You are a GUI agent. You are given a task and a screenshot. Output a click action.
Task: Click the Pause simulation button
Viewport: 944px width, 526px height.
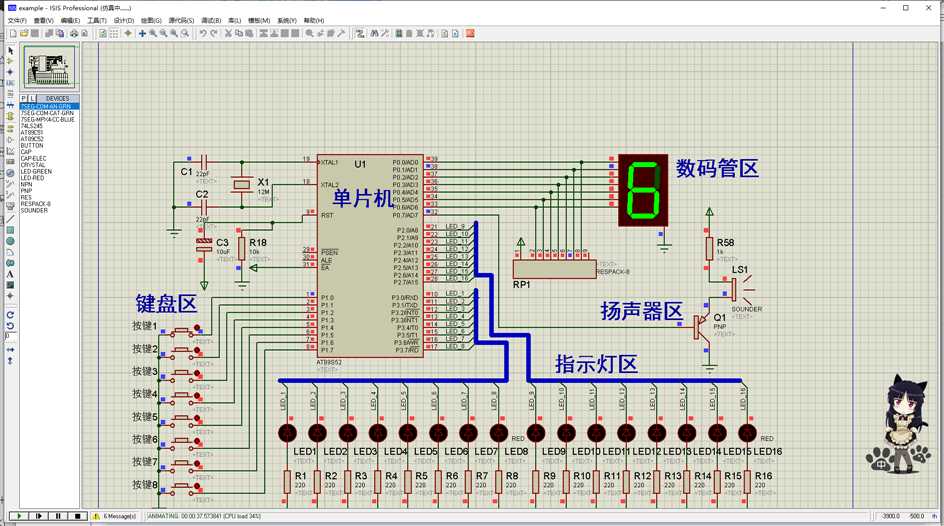click(58, 516)
